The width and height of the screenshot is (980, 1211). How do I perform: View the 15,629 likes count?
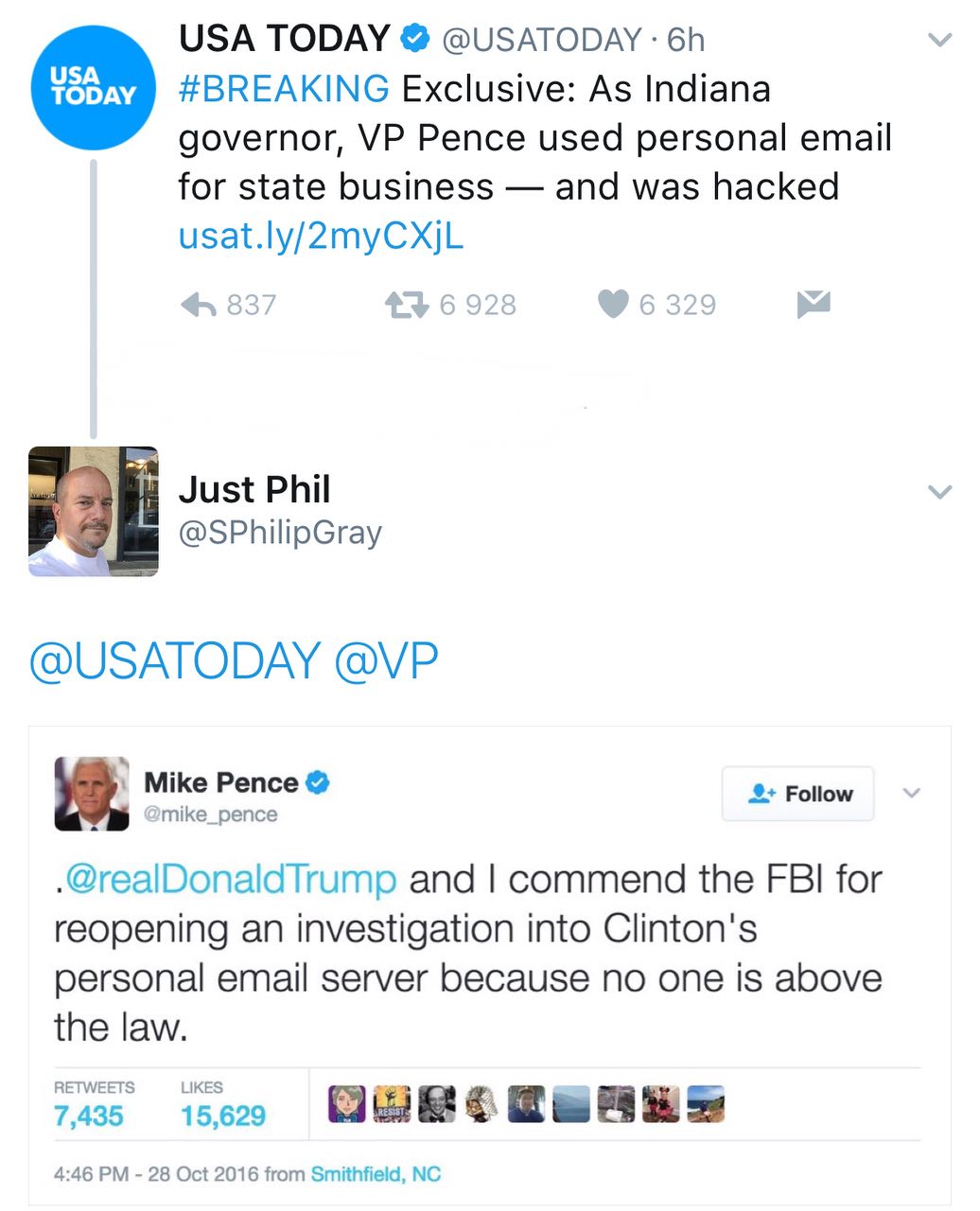222,1115
